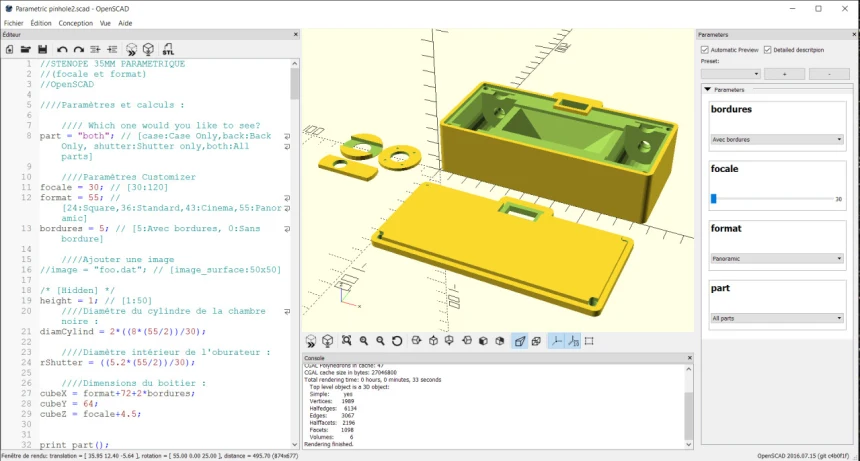Click the editor scrollbar down arrow

click(295, 445)
